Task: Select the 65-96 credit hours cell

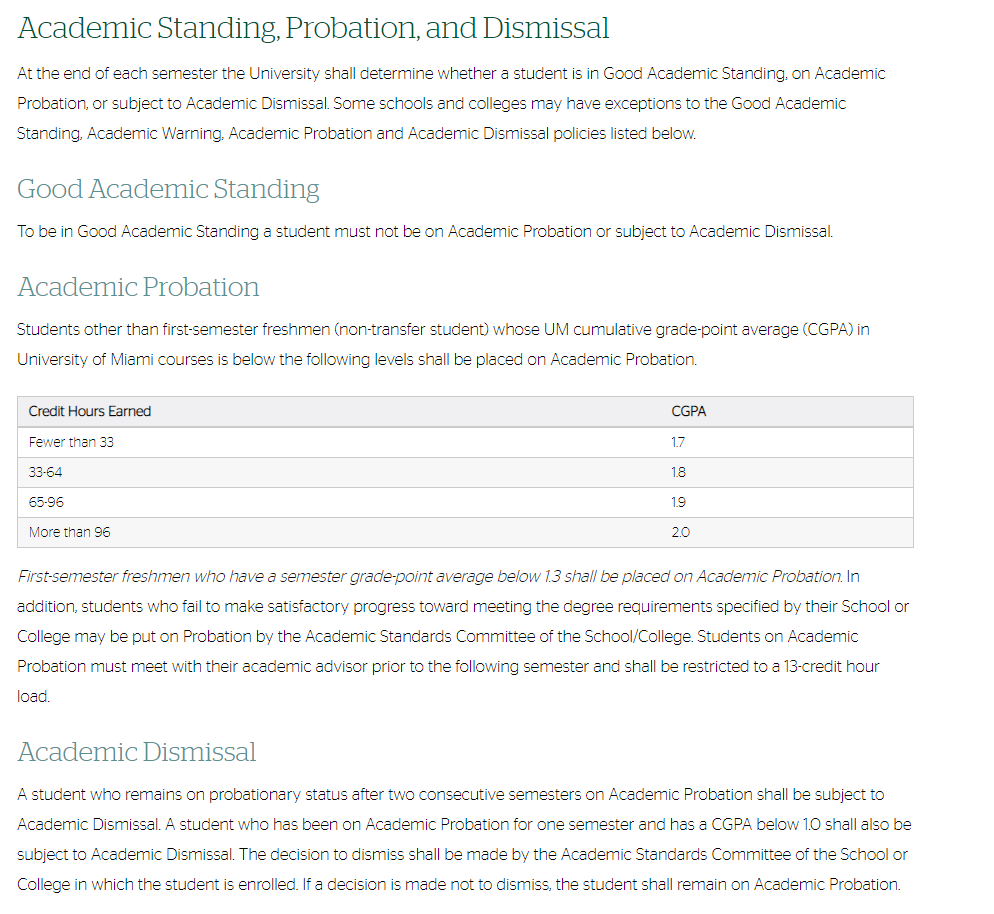Action: point(46,502)
